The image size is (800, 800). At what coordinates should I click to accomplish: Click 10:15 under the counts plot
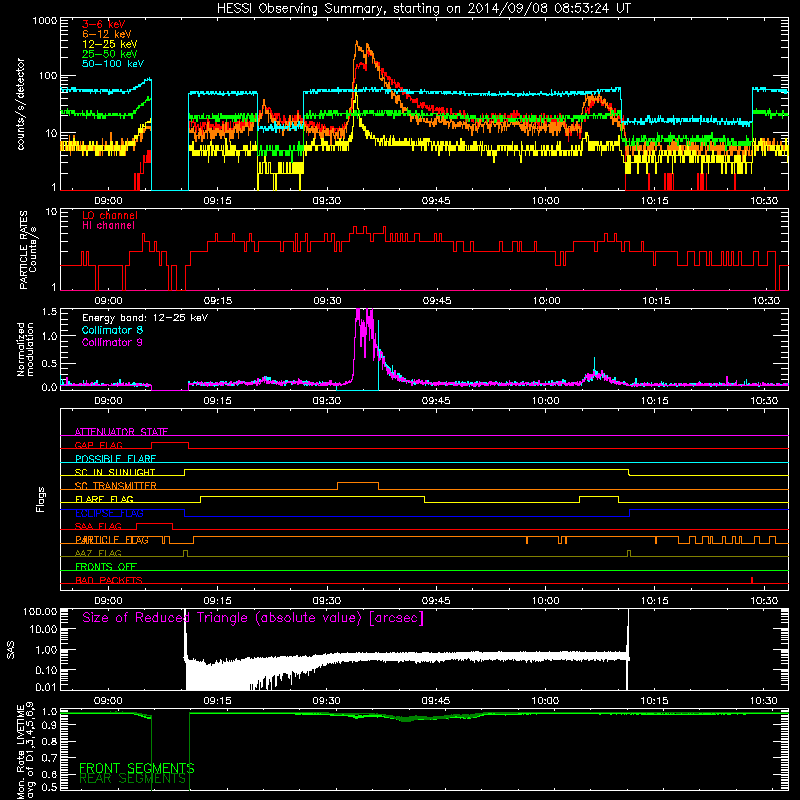tap(655, 201)
